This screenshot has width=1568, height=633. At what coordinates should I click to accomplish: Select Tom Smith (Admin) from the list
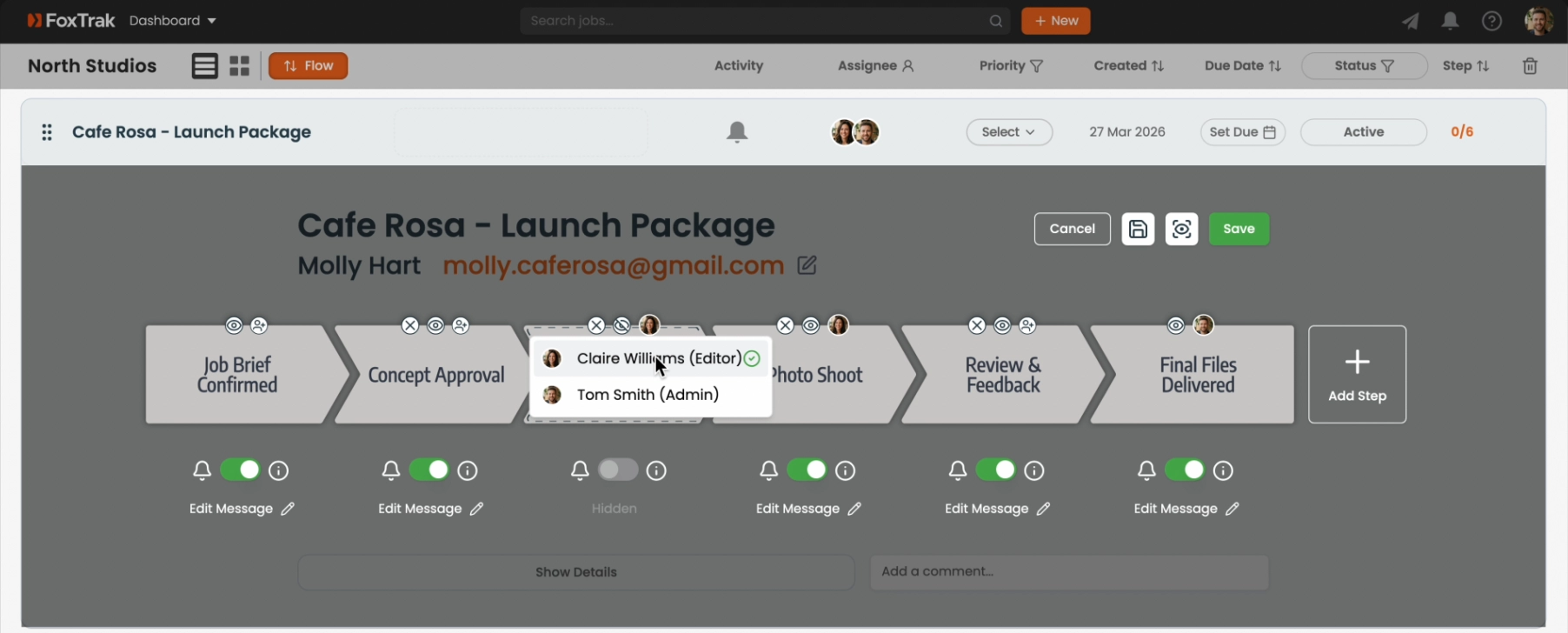651,395
